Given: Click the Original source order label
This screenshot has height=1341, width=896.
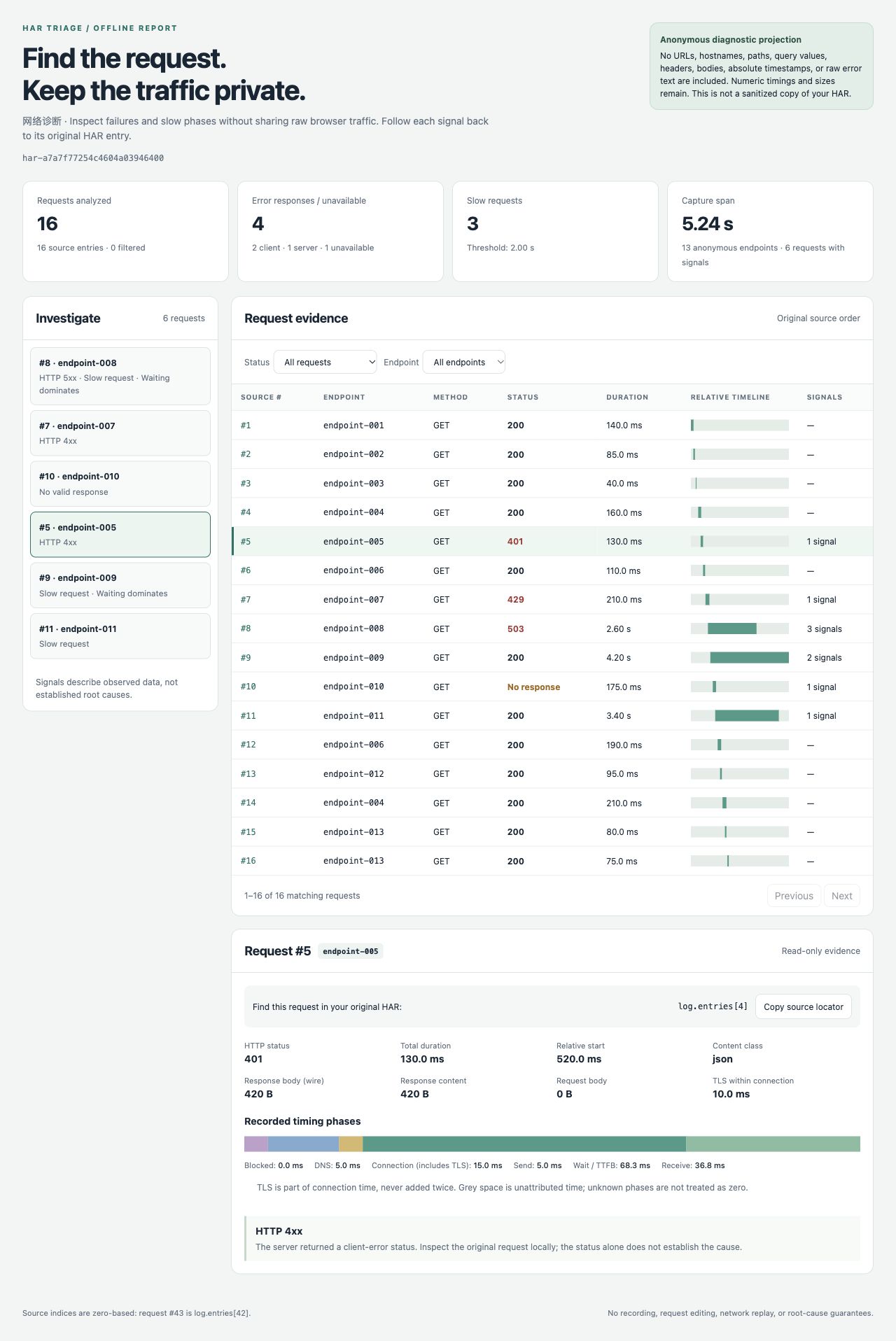Looking at the screenshot, I should (x=818, y=318).
